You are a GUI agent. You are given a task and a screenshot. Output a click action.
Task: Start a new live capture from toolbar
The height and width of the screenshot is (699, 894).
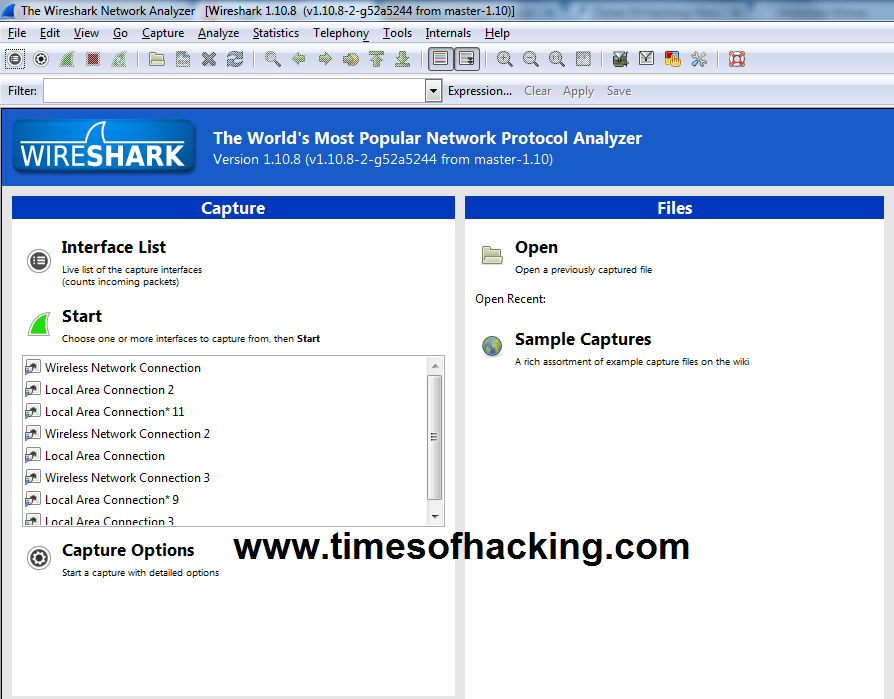click(x=67, y=59)
